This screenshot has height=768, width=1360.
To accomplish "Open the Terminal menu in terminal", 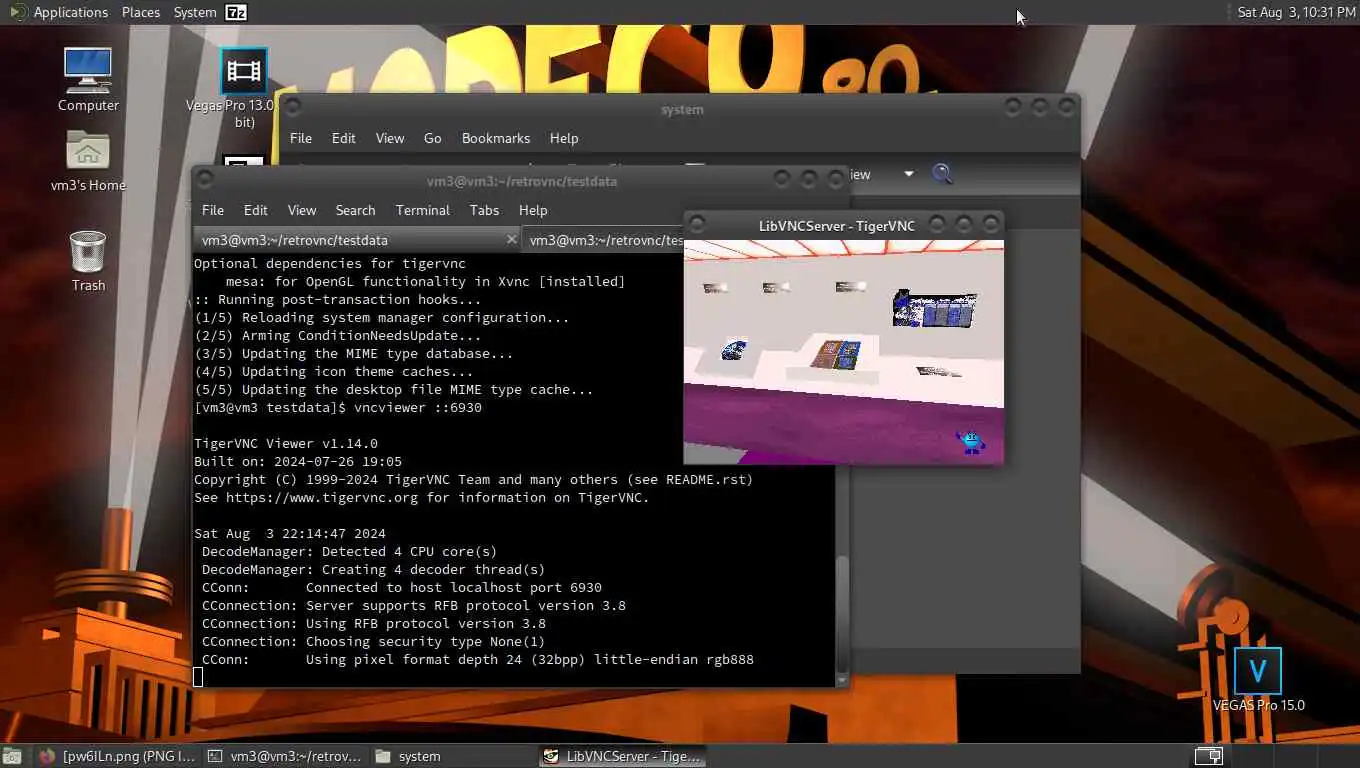I will (423, 210).
